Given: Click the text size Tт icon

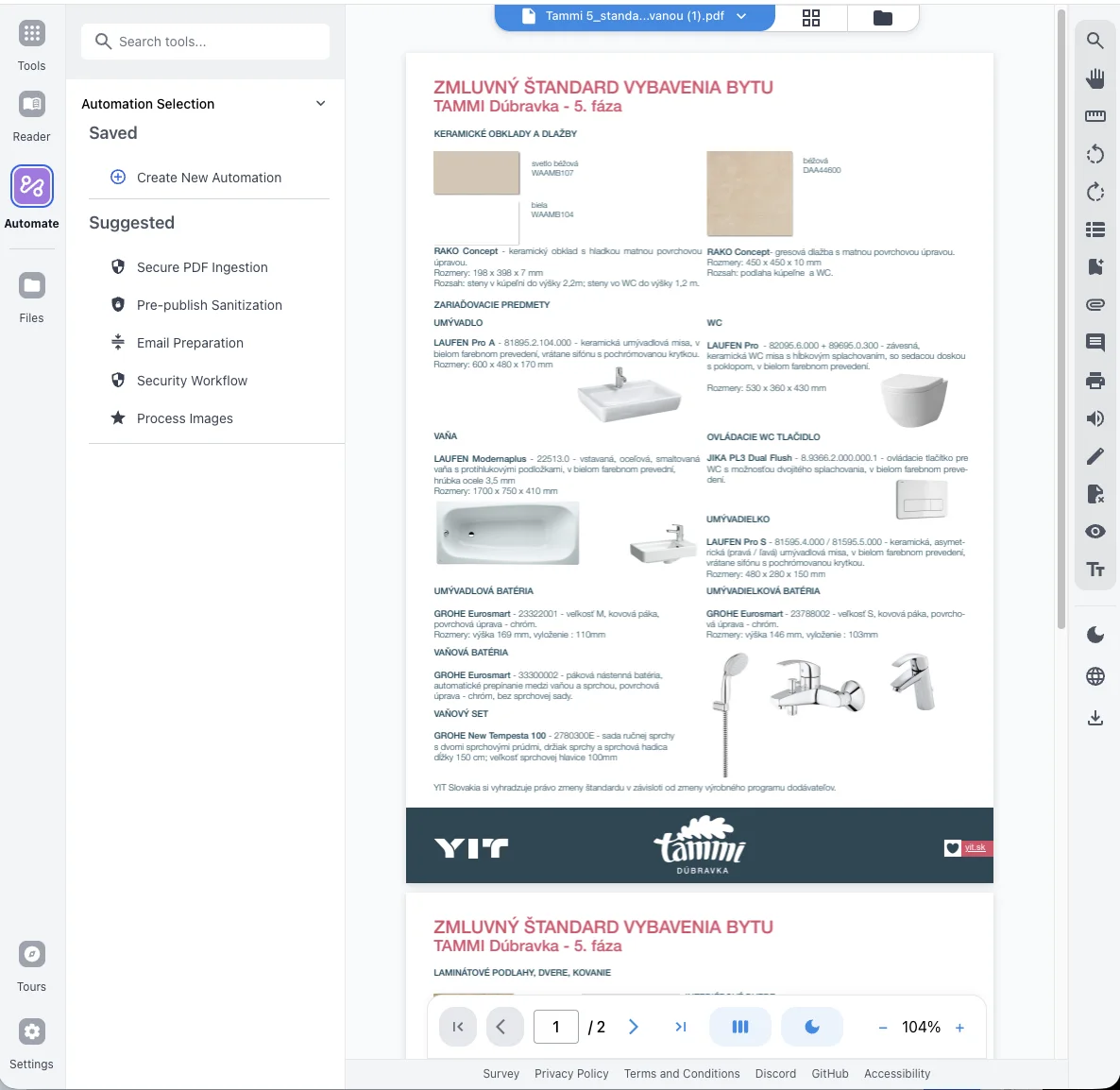Looking at the screenshot, I should pyautogui.click(x=1095, y=570).
